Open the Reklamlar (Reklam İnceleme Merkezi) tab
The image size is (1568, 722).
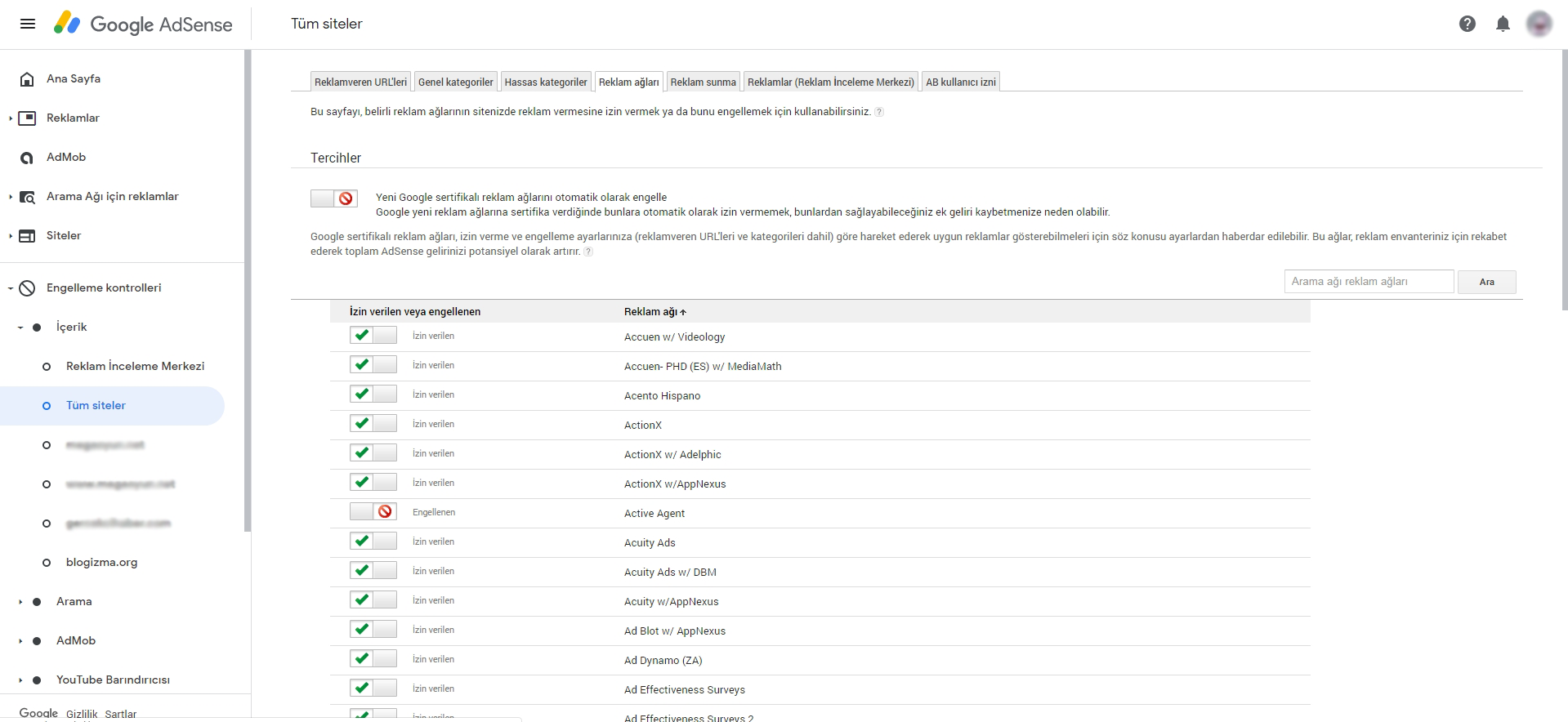pyautogui.click(x=831, y=82)
